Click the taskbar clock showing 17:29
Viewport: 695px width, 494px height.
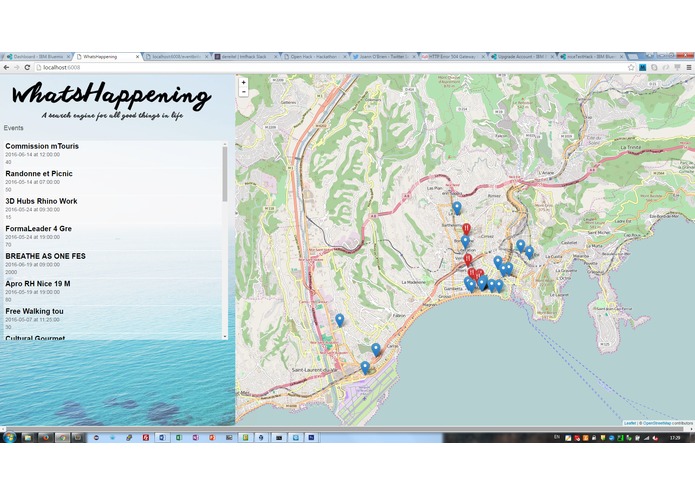point(675,438)
